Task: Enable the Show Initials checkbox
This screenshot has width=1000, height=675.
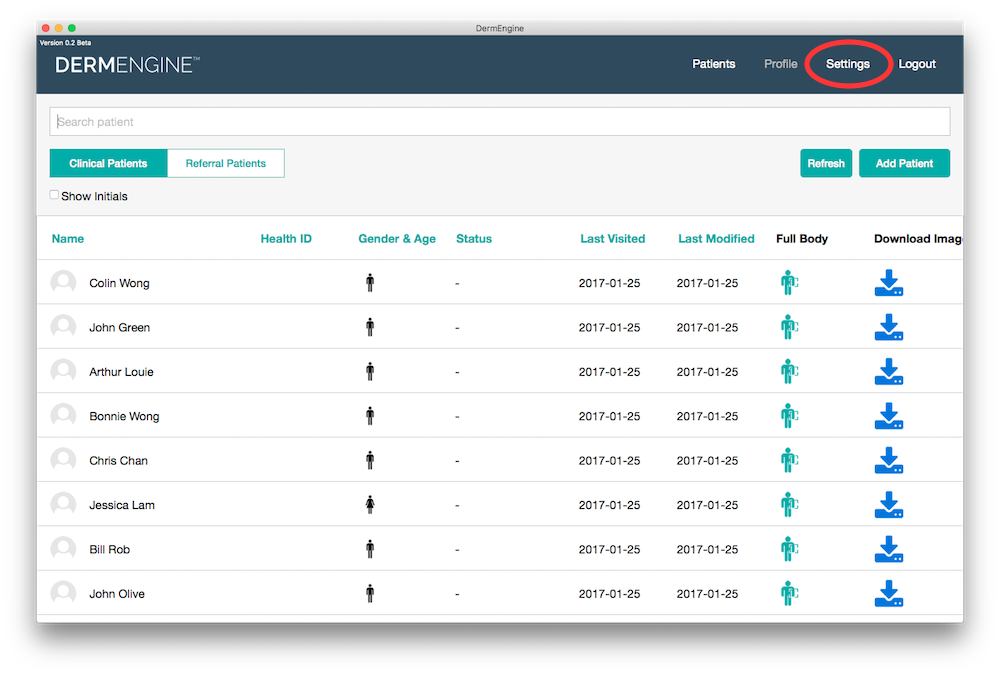Action: click(x=55, y=195)
